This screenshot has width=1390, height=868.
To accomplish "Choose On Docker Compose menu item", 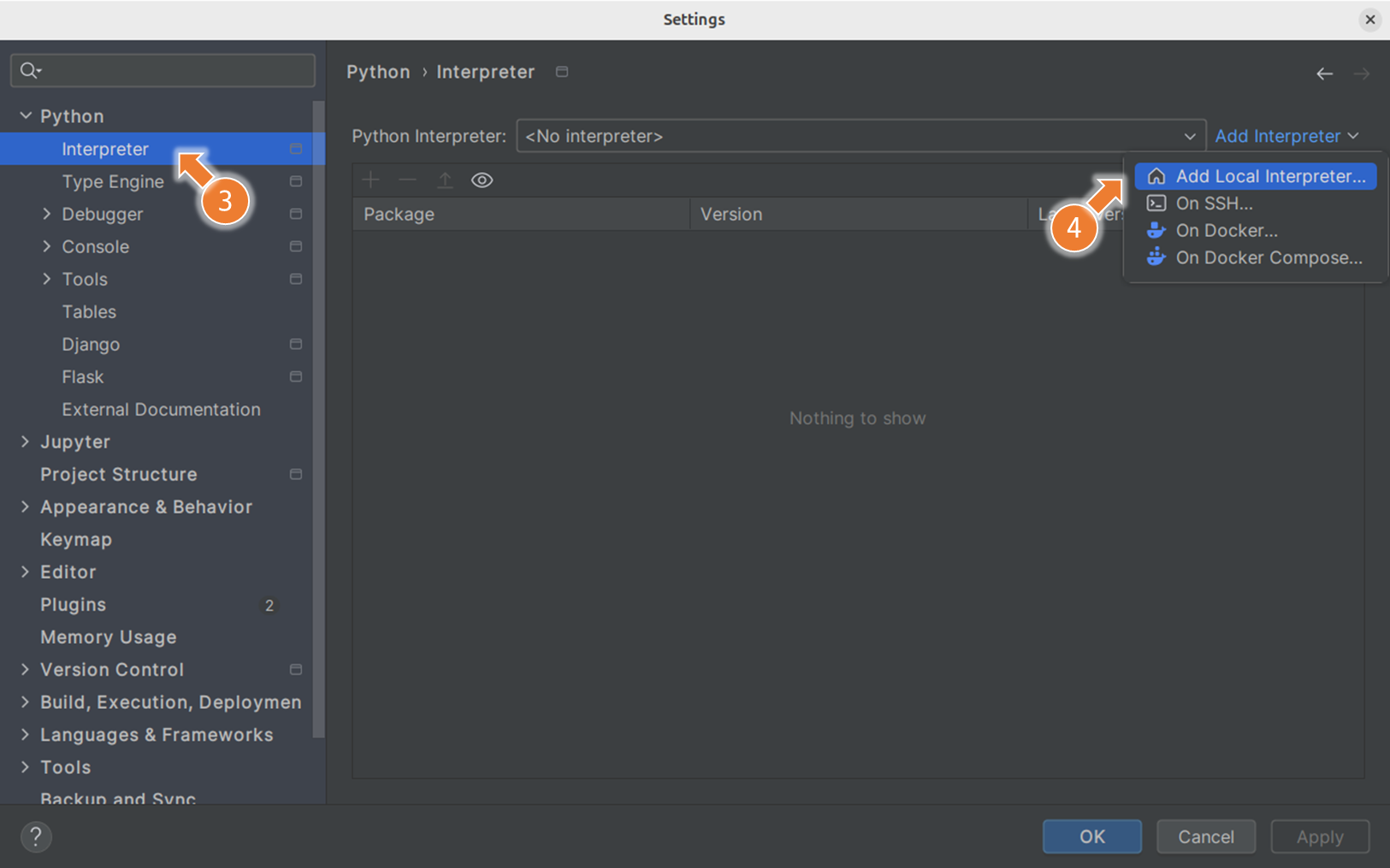I will 1255,257.
